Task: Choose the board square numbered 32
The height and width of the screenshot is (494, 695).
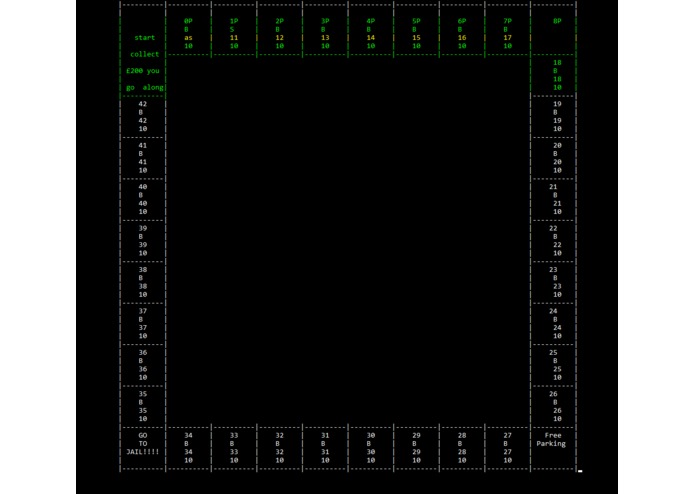Action: [280, 448]
